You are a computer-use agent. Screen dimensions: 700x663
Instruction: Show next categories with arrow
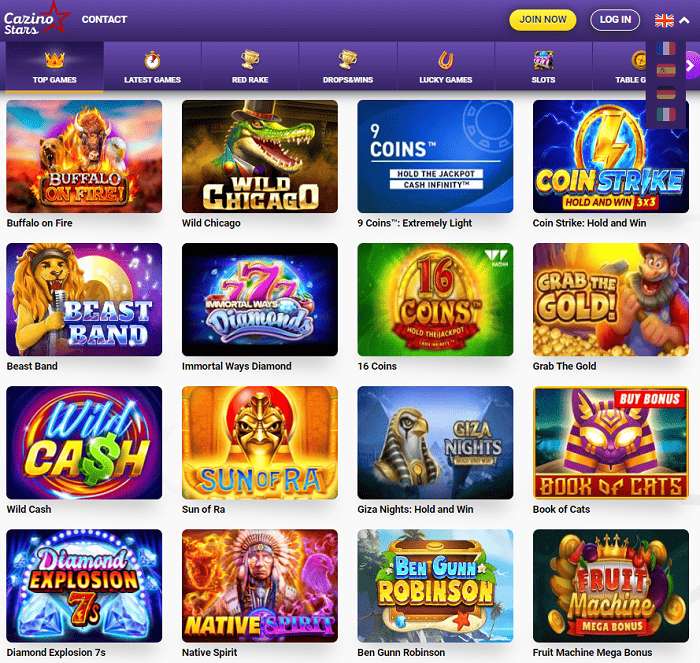pos(691,66)
